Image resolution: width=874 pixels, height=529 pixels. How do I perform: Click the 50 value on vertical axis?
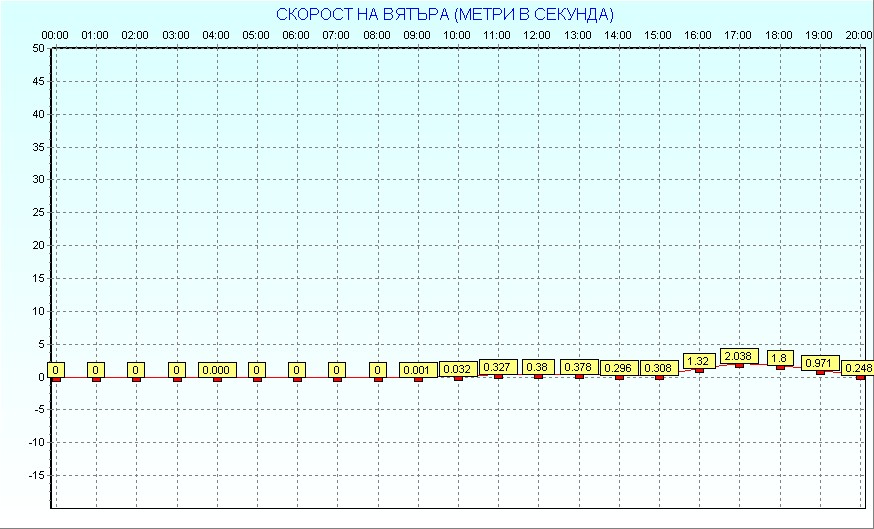[x=38, y=48]
